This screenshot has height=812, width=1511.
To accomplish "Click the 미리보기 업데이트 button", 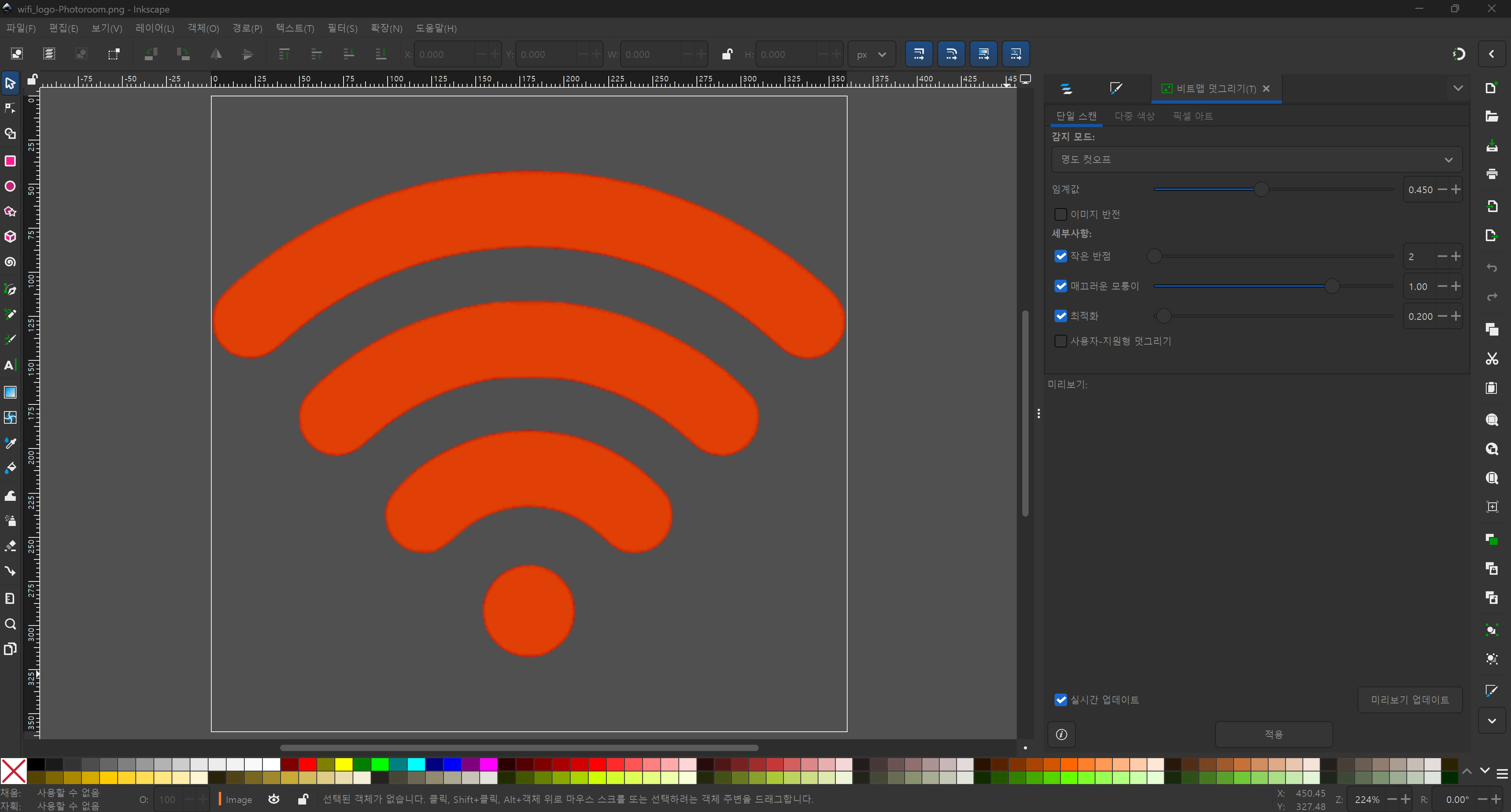I will [x=1409, y=699].
